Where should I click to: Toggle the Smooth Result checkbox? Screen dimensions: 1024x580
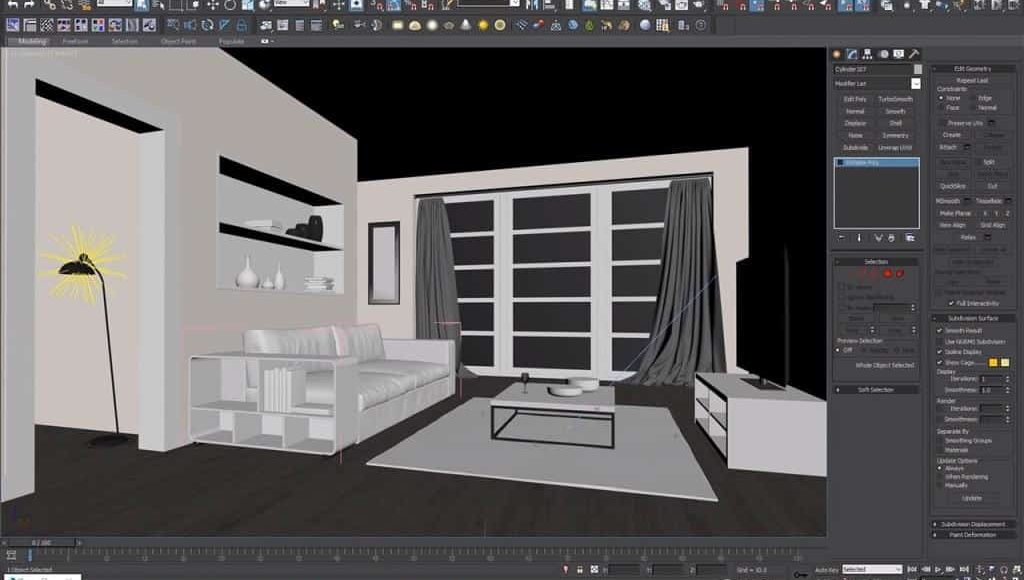coord(939,330)
